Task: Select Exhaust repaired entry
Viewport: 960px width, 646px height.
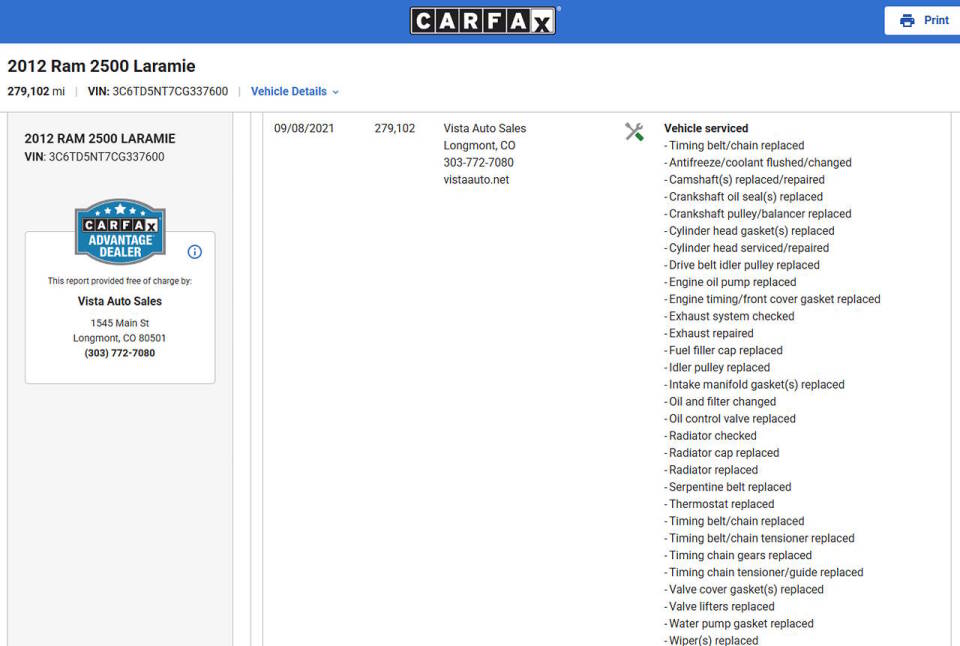Action: [x=709, y=334]
